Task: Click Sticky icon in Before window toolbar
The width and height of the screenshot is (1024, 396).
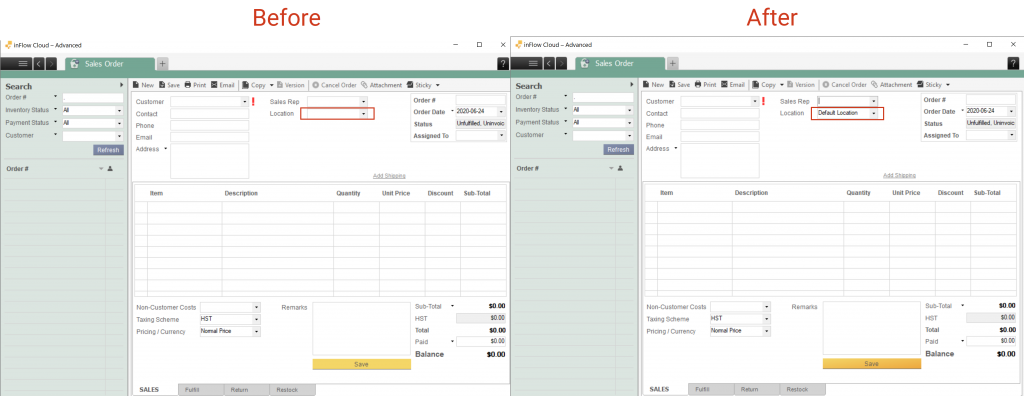Action: coord(409,85)
